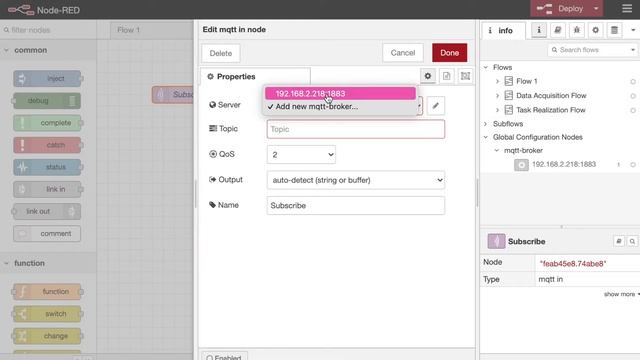The width and height of the screenshot is (640, 360).
Task: Toggle Task Realization Flow enabled circle
Action: pos(633,110)
